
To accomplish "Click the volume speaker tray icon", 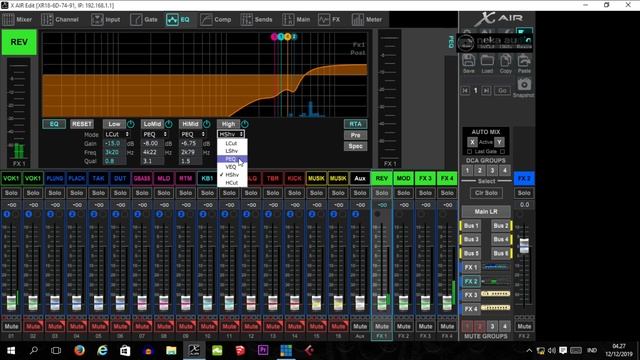I will tap(552, 351).
